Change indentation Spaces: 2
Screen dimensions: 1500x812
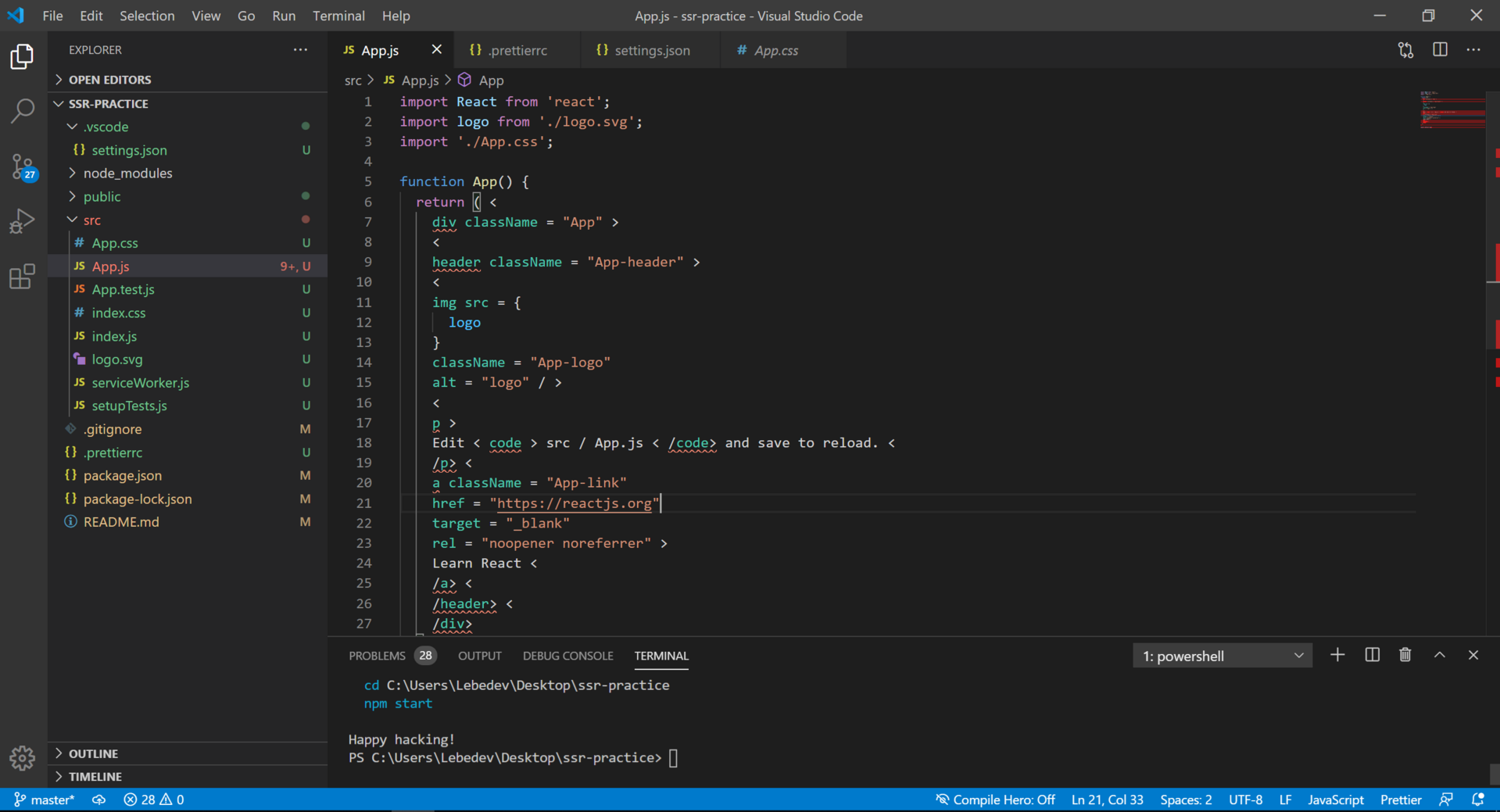[1186, 799]
